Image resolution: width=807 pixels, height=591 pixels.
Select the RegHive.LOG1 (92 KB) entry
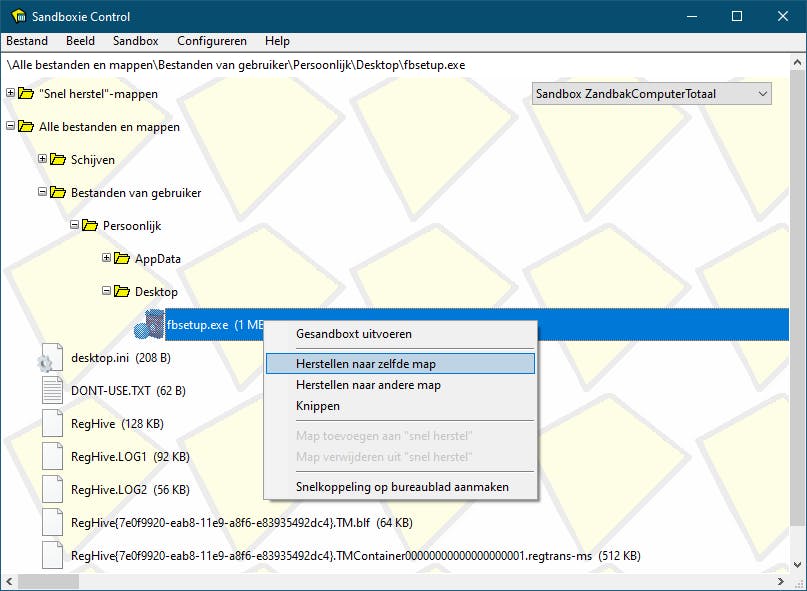[x=130, y=457]
